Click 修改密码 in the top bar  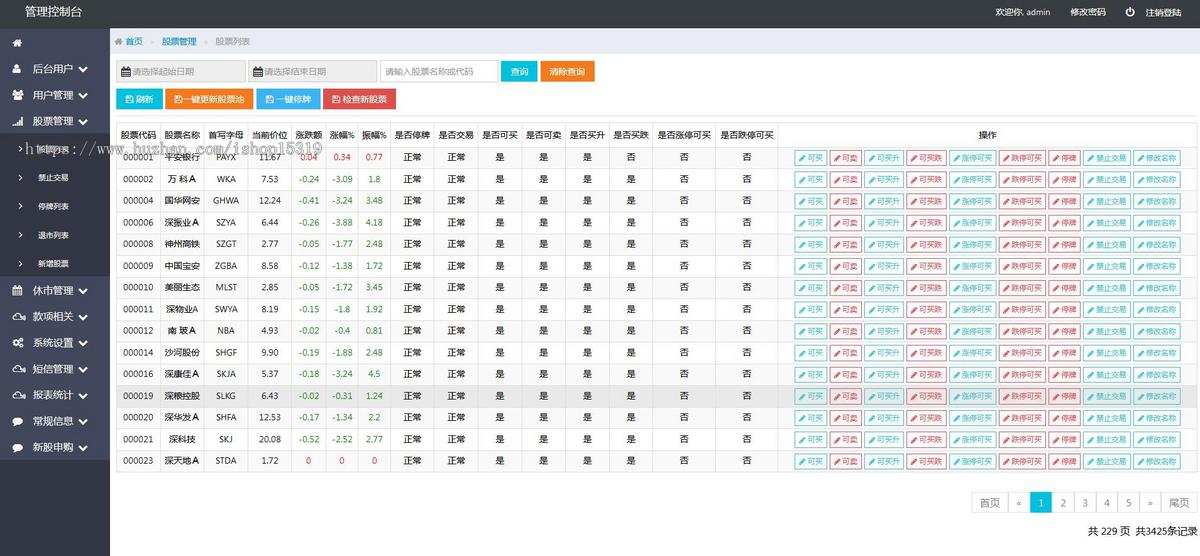[x=1088, y=12]
